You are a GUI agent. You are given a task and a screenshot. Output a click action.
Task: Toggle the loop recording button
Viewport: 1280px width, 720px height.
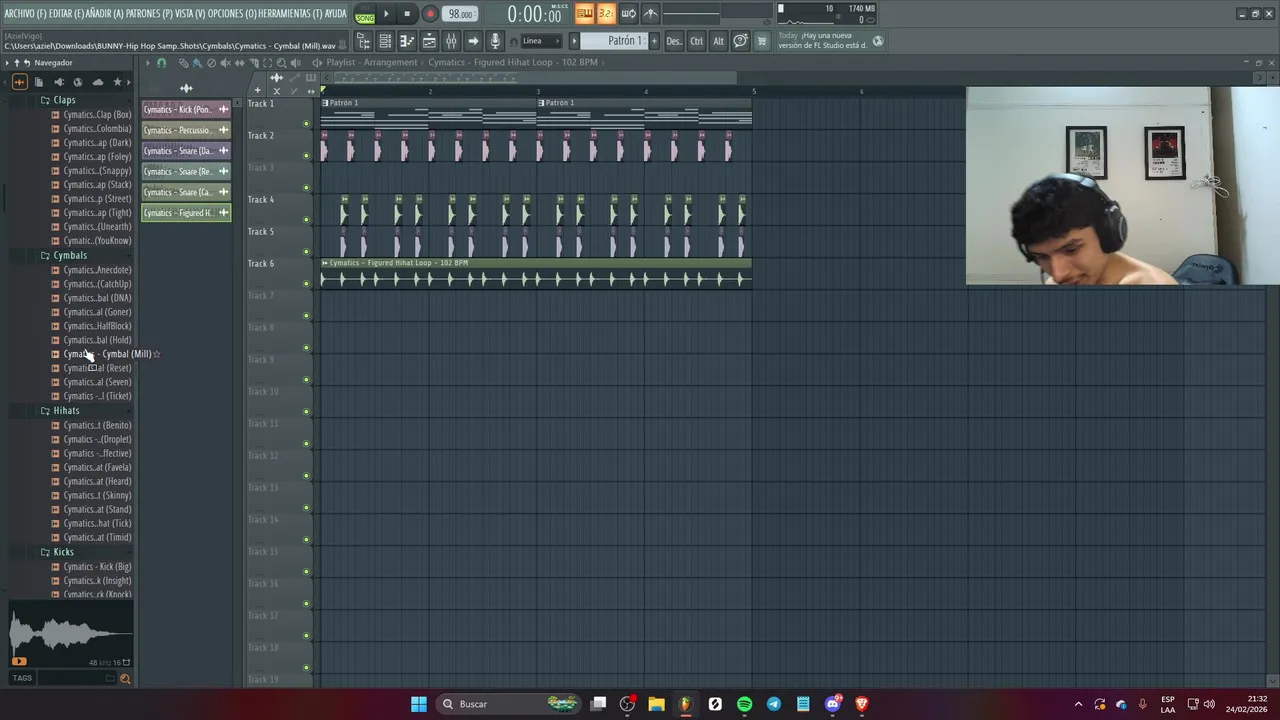point(628,14)
